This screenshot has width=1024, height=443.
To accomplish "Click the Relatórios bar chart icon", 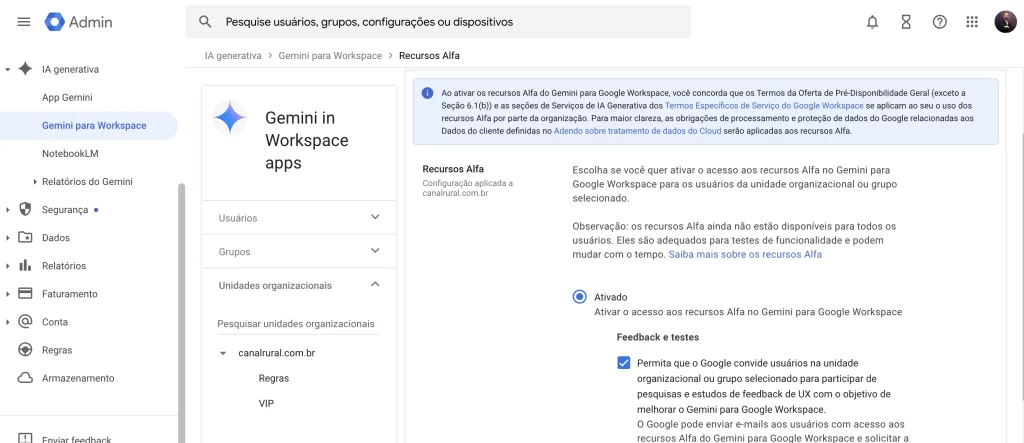I will (x=25, y=265).
